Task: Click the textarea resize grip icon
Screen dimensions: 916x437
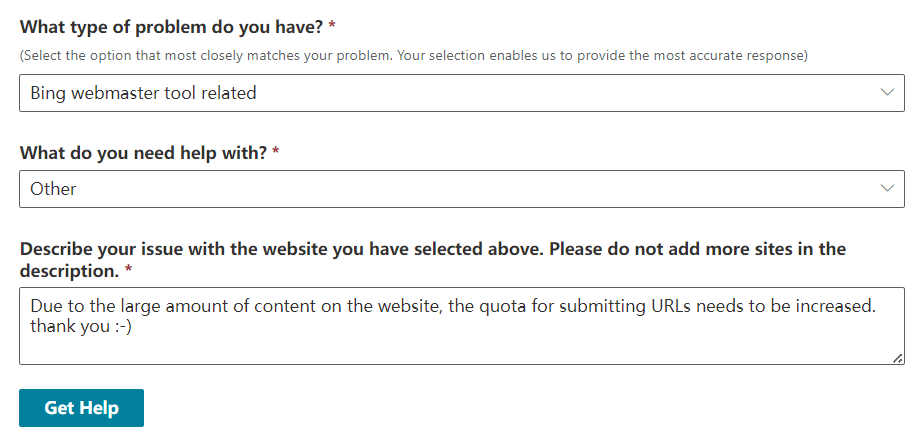Action: [x=898, y=359]
